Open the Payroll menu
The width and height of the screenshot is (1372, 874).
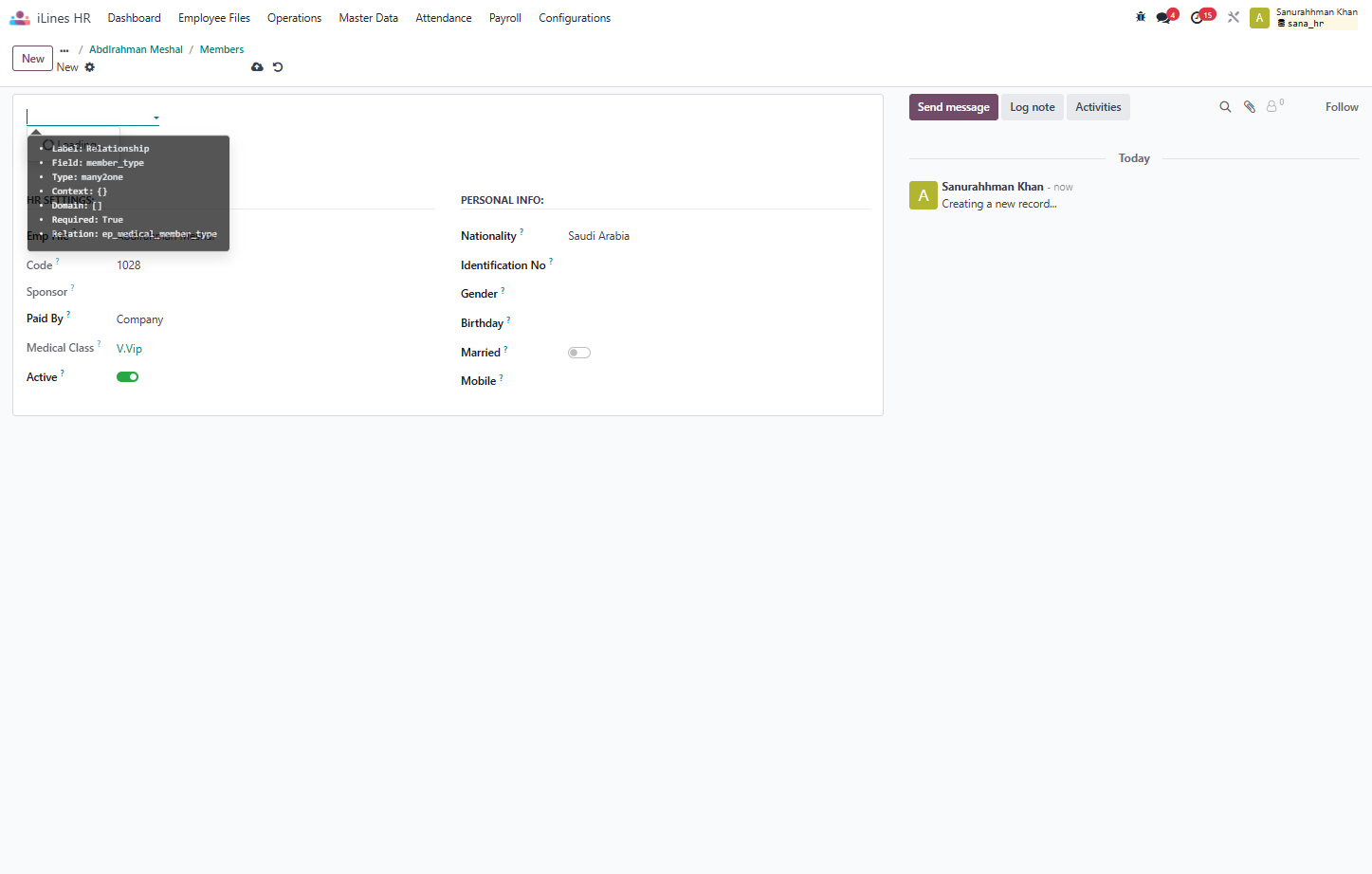point(505,18)
